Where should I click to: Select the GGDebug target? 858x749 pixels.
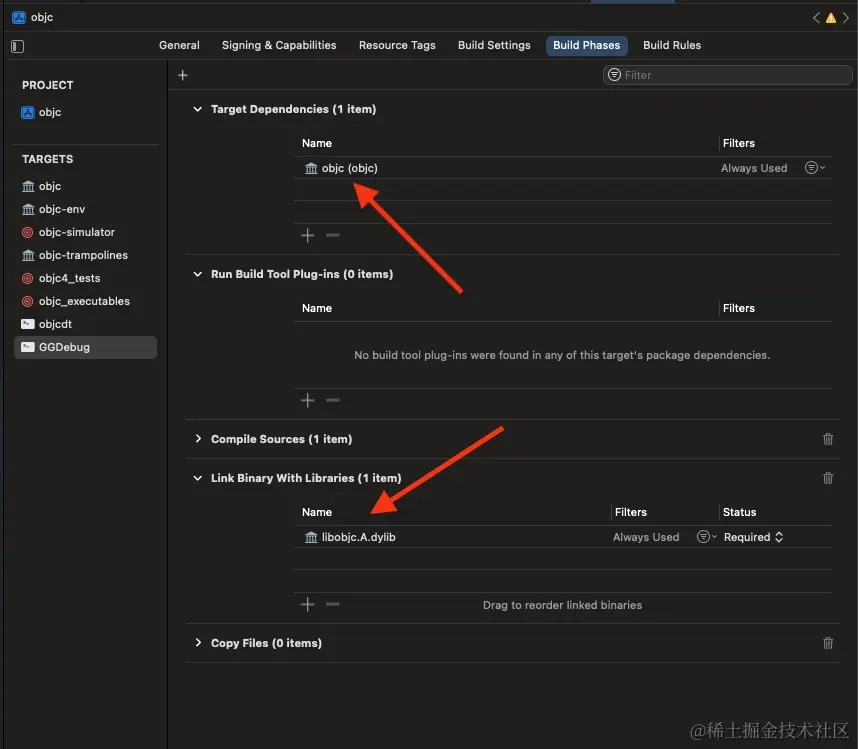(85, 347)
